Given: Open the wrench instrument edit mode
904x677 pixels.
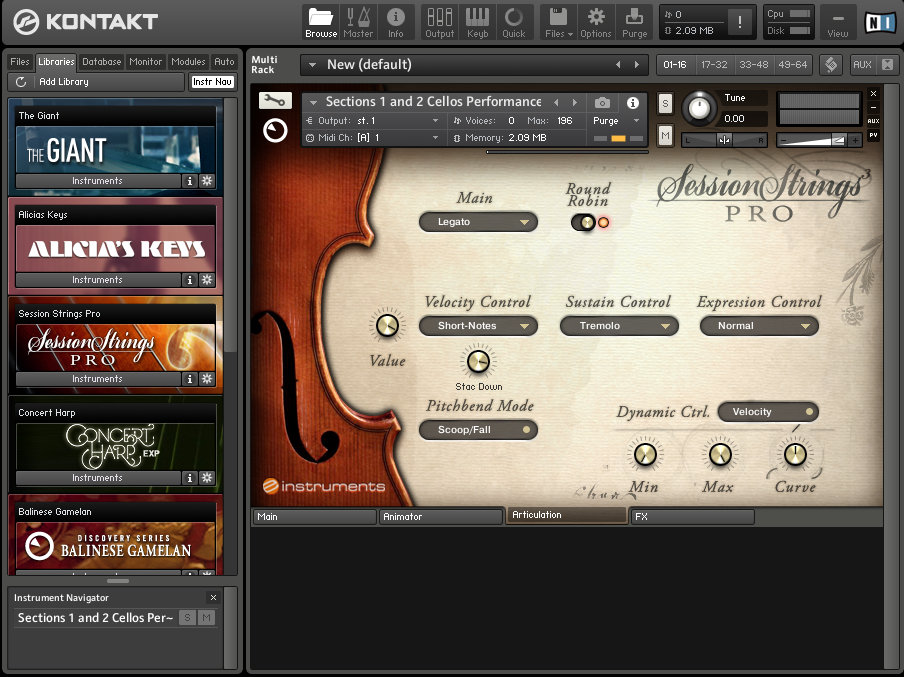Looking at the screenshot, I should [x=275, y=101].
